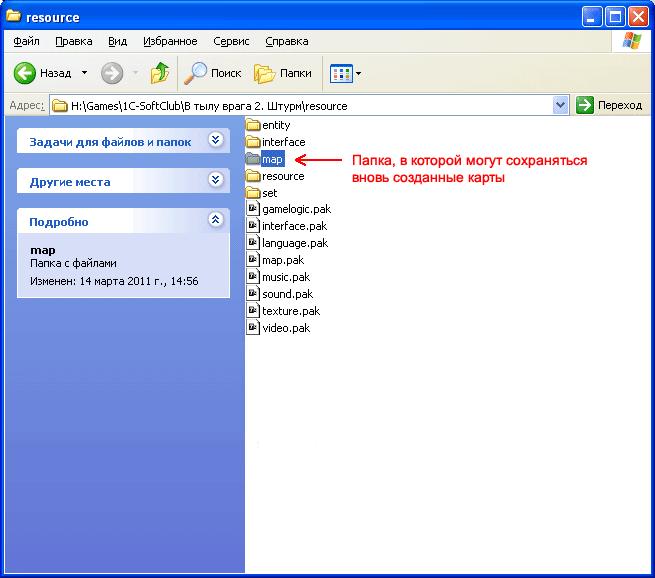Click the Forward arrow icon
655x578 pixels.
click(112, 73)
